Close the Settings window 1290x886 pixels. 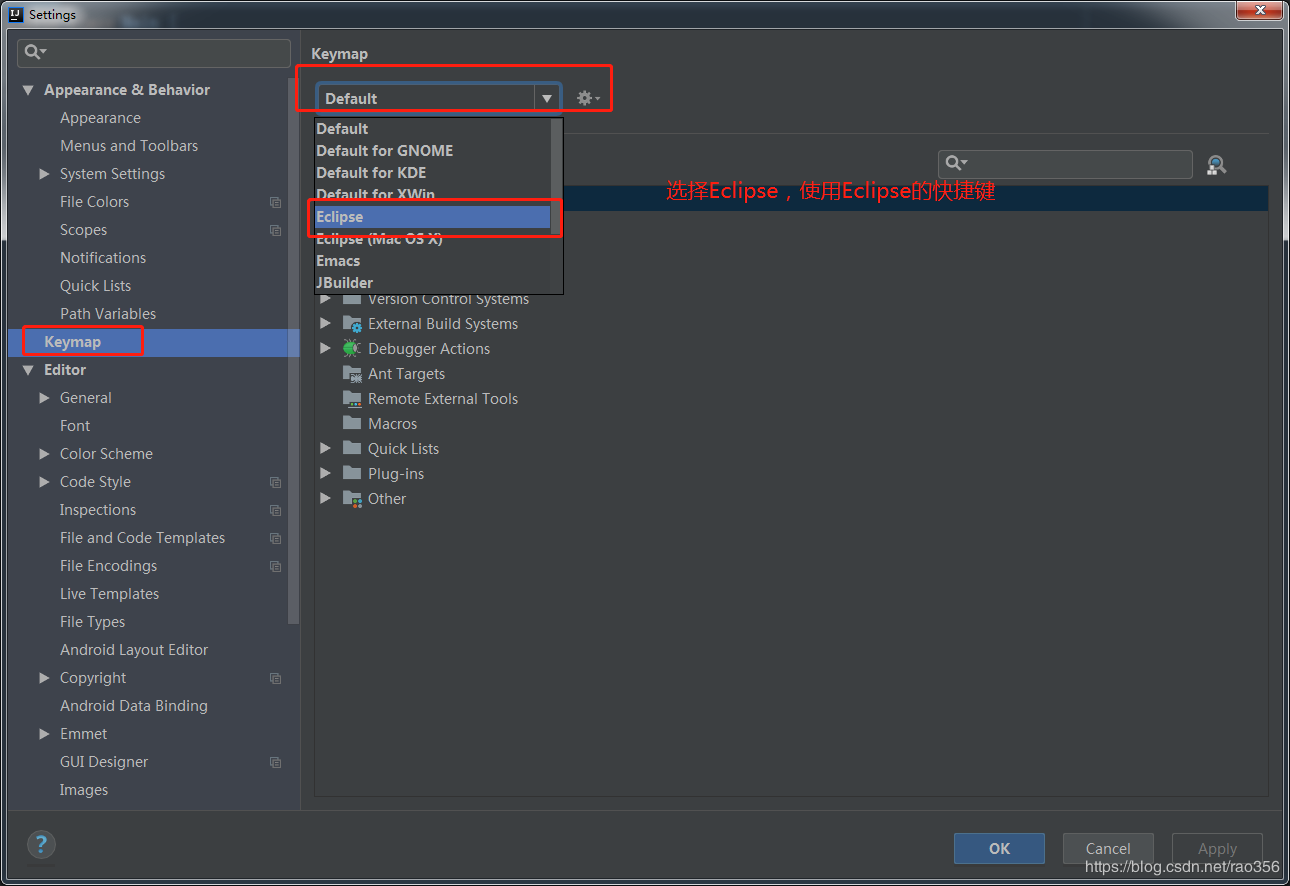[1257, 11]
